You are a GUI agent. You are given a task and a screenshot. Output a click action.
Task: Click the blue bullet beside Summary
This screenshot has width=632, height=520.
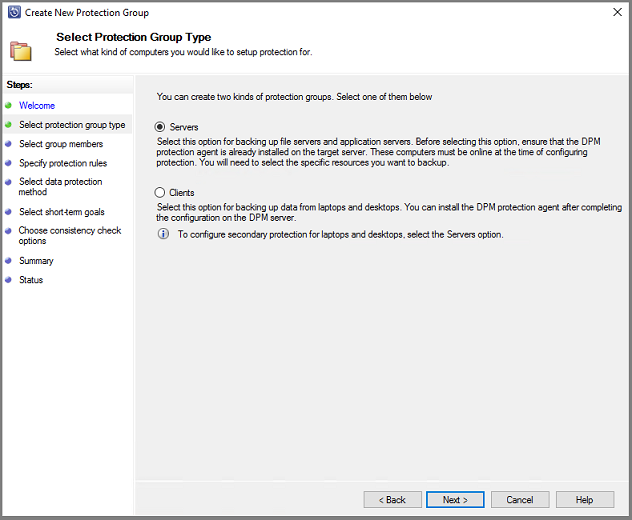point(8,261)
